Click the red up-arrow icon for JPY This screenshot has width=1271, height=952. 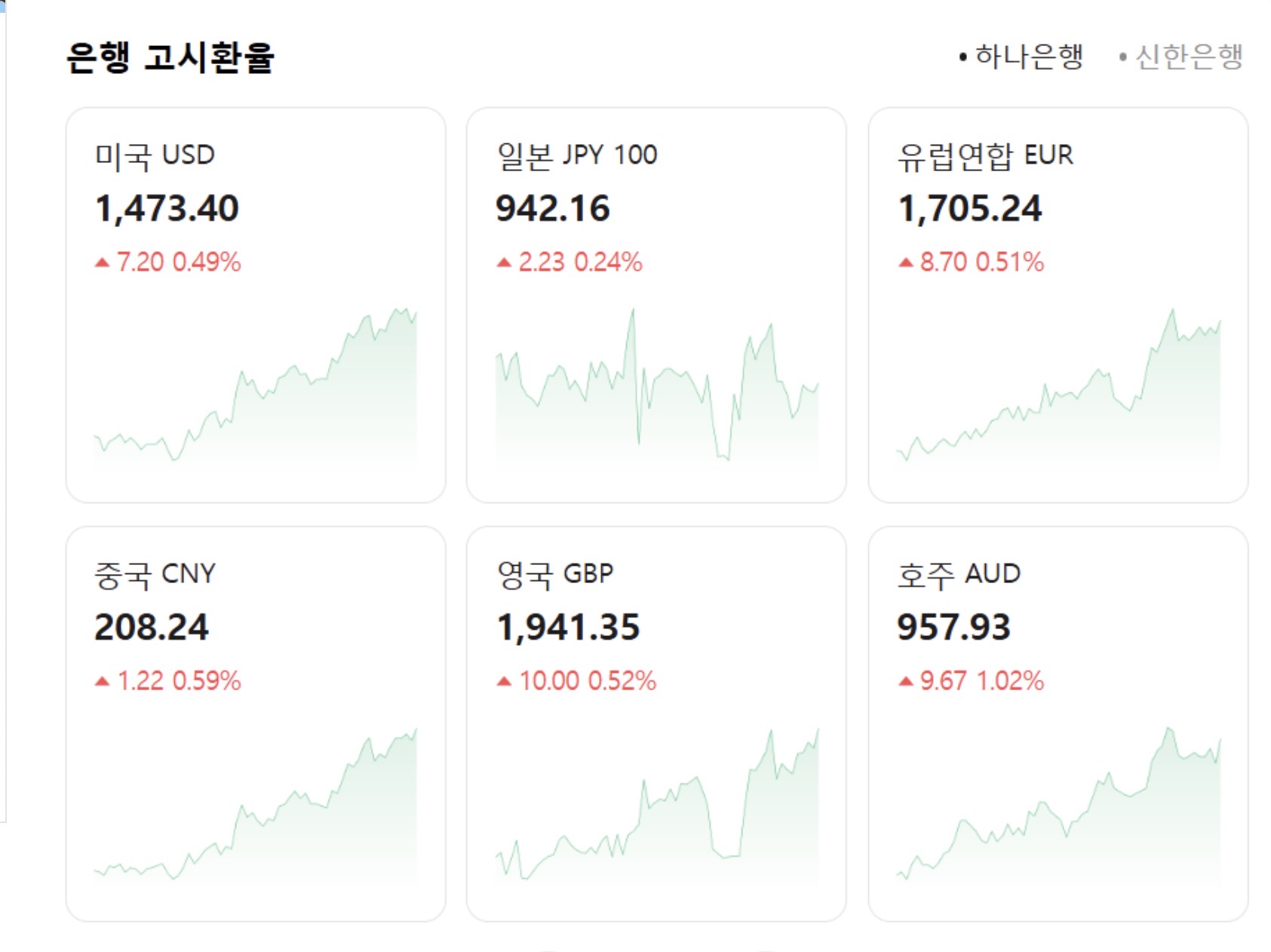[x=504, y=263]
